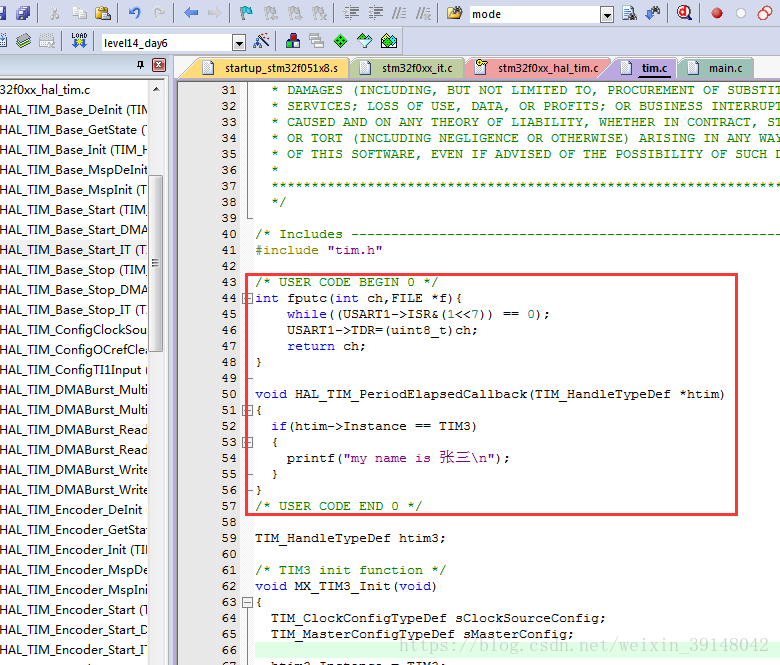This screenshot has height=665, width=780.
Task: Collapse the if block at line 53
Action: (x=247, y=442)
